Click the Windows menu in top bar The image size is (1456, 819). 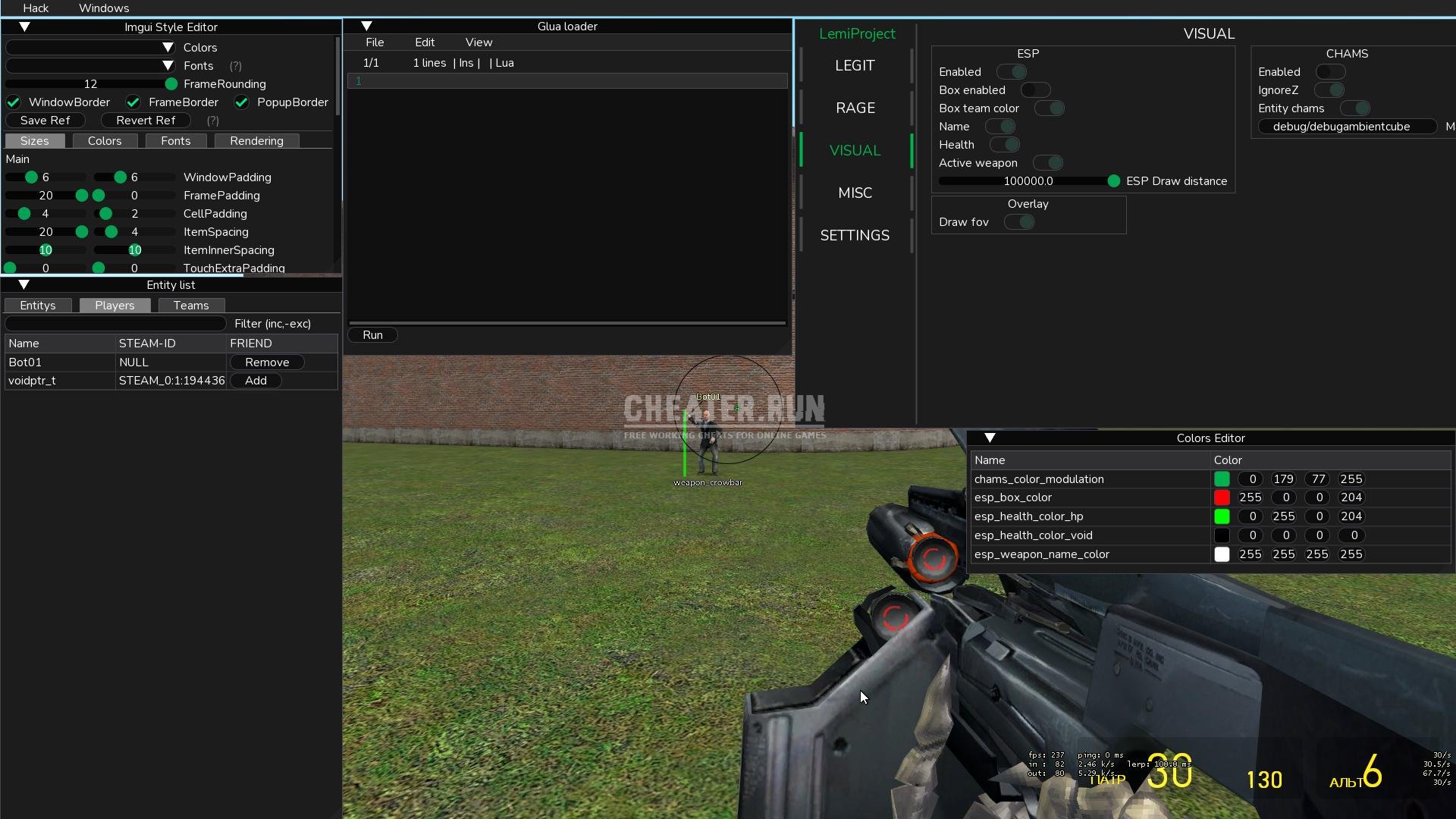[104, 8]
